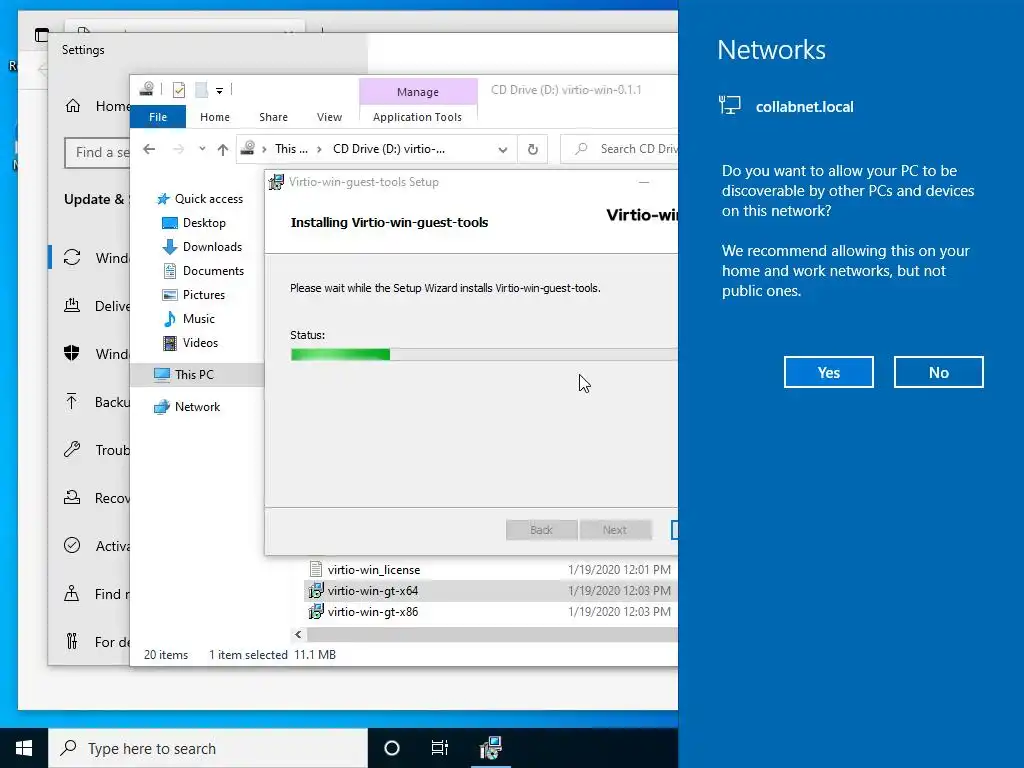
Task: Open Videos in navigation pane
Action: [x=190, y=343]
